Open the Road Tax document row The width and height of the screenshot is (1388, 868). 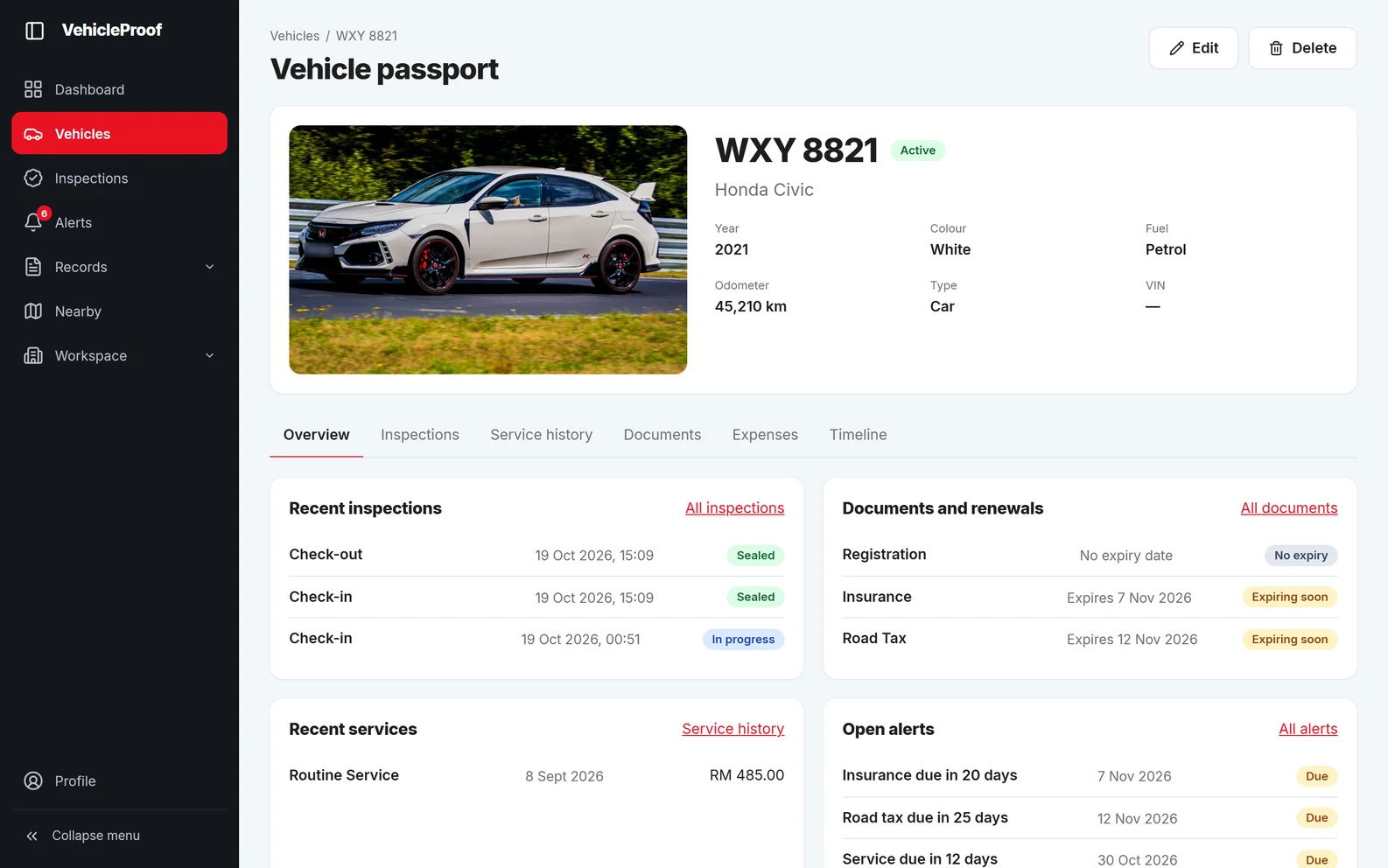click(x=1090, y=639)
